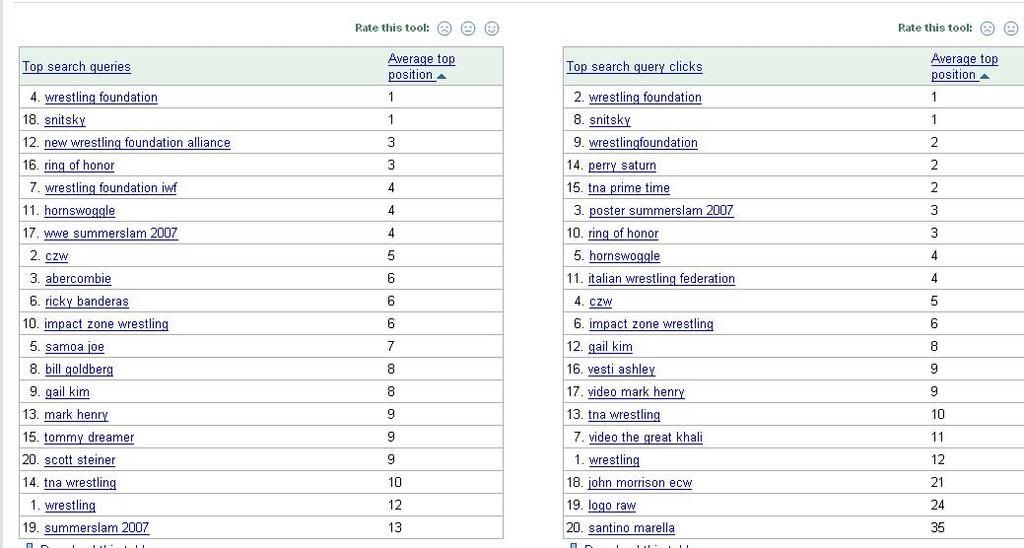Viewport: 1024px width, 548px height.
Task: Open 'new wrestling foundation alliance' query
Action: pyautogui.click(x=137, y=142)
